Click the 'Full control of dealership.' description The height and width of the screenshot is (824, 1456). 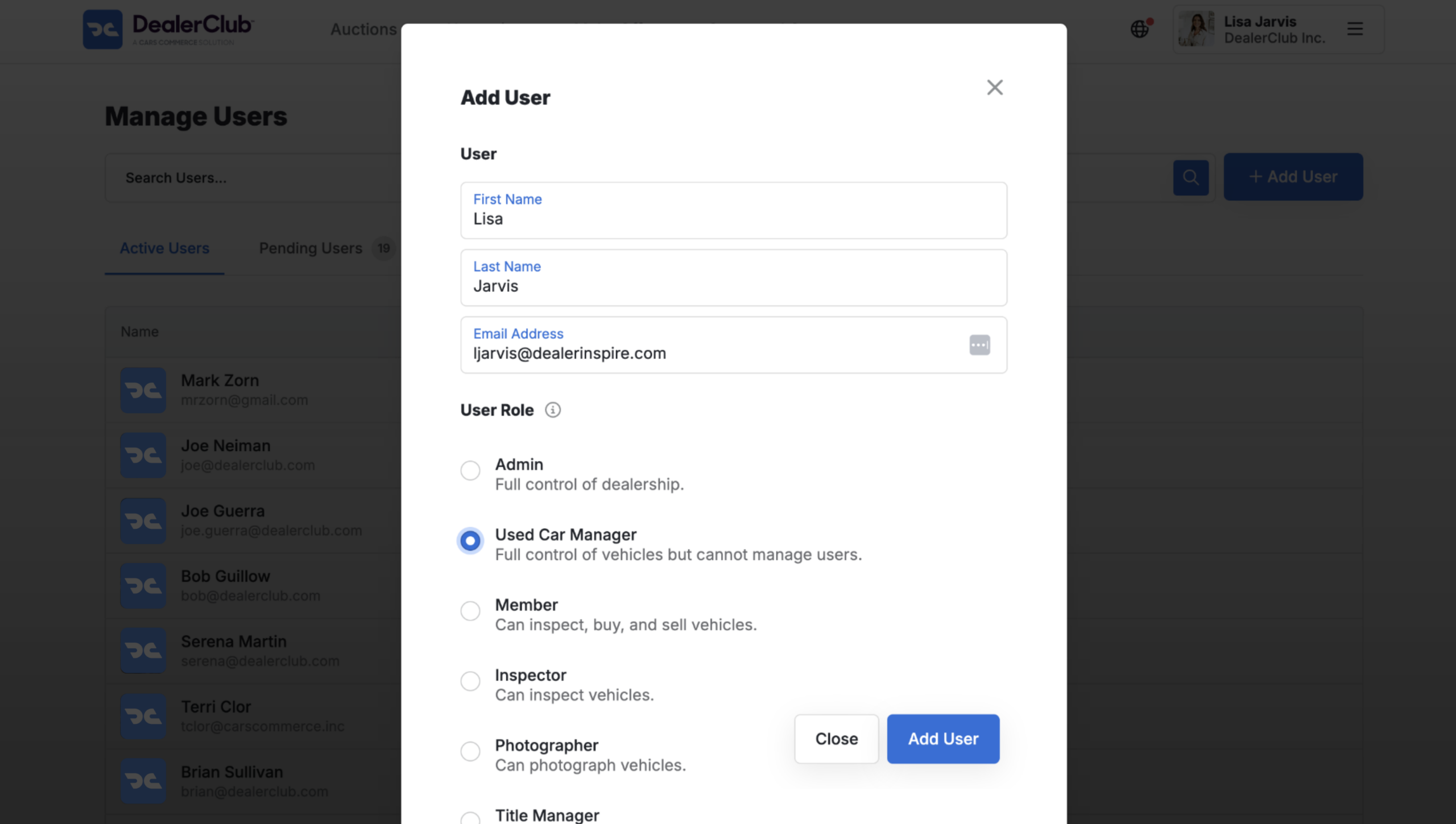point(589,485)
